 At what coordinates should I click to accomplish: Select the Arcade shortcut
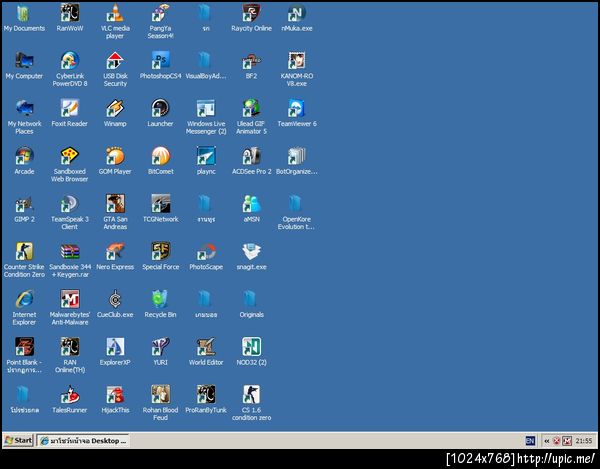pos(24,161)
